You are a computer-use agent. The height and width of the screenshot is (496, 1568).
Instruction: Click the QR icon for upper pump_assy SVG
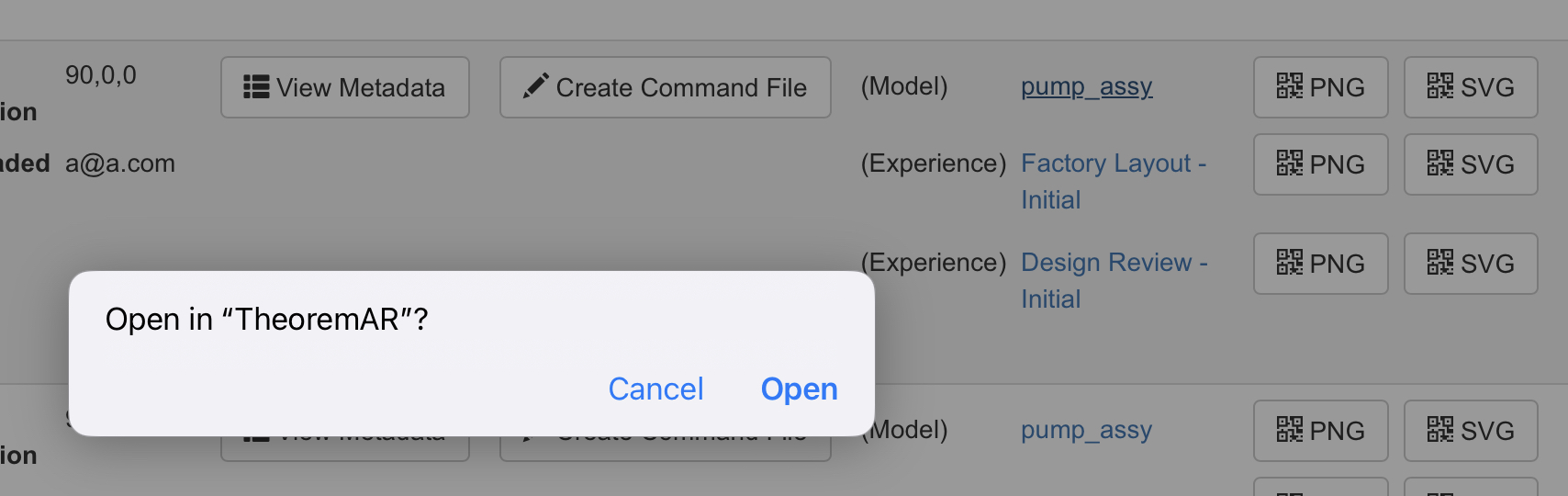tap(1440, 86)
